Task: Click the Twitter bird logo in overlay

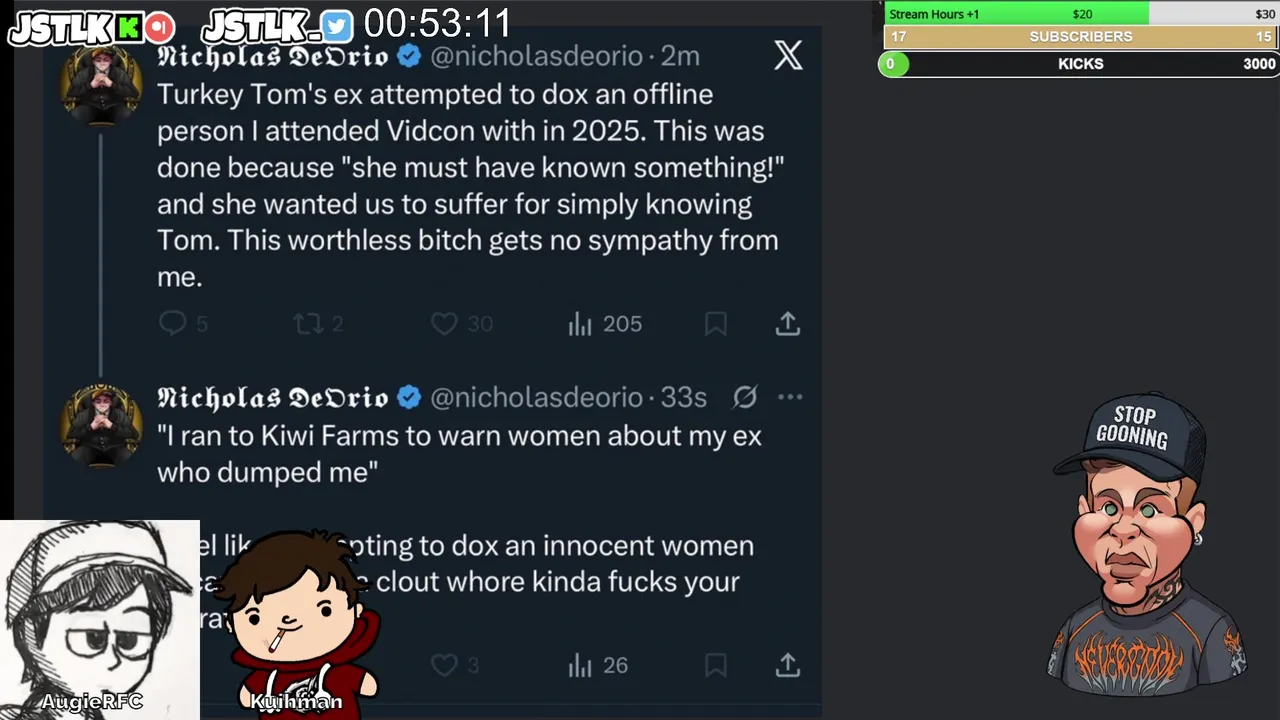Action: [x=337, y=27]
